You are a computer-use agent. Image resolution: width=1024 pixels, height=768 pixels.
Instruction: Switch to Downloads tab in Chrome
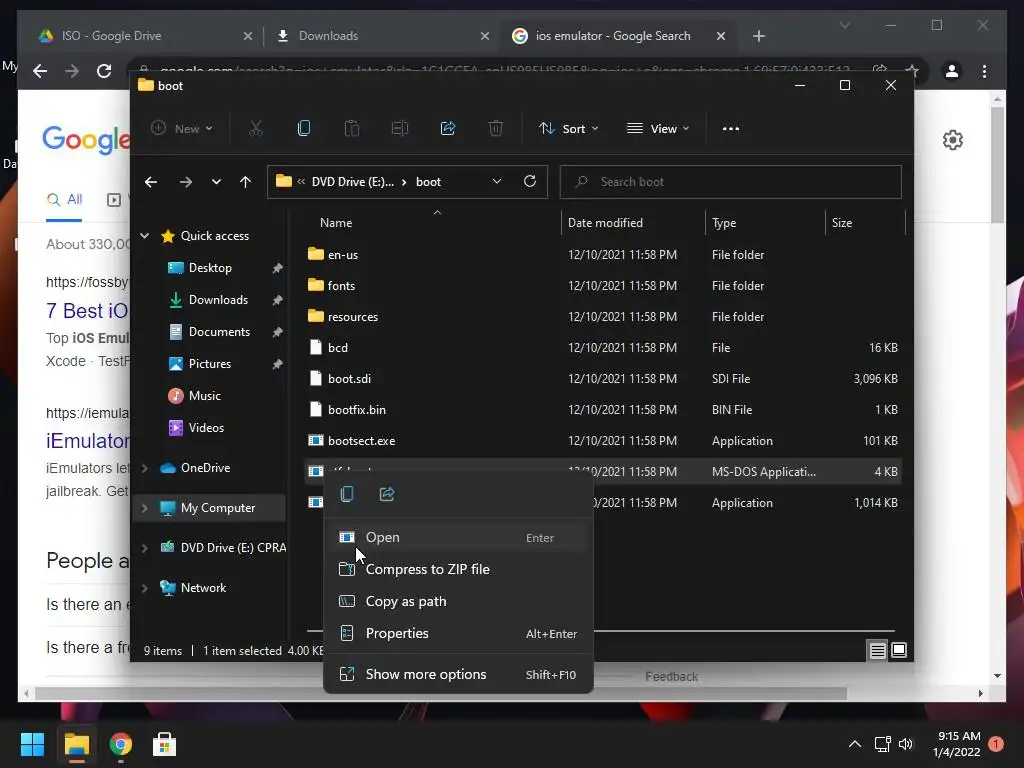click(383, 36)
